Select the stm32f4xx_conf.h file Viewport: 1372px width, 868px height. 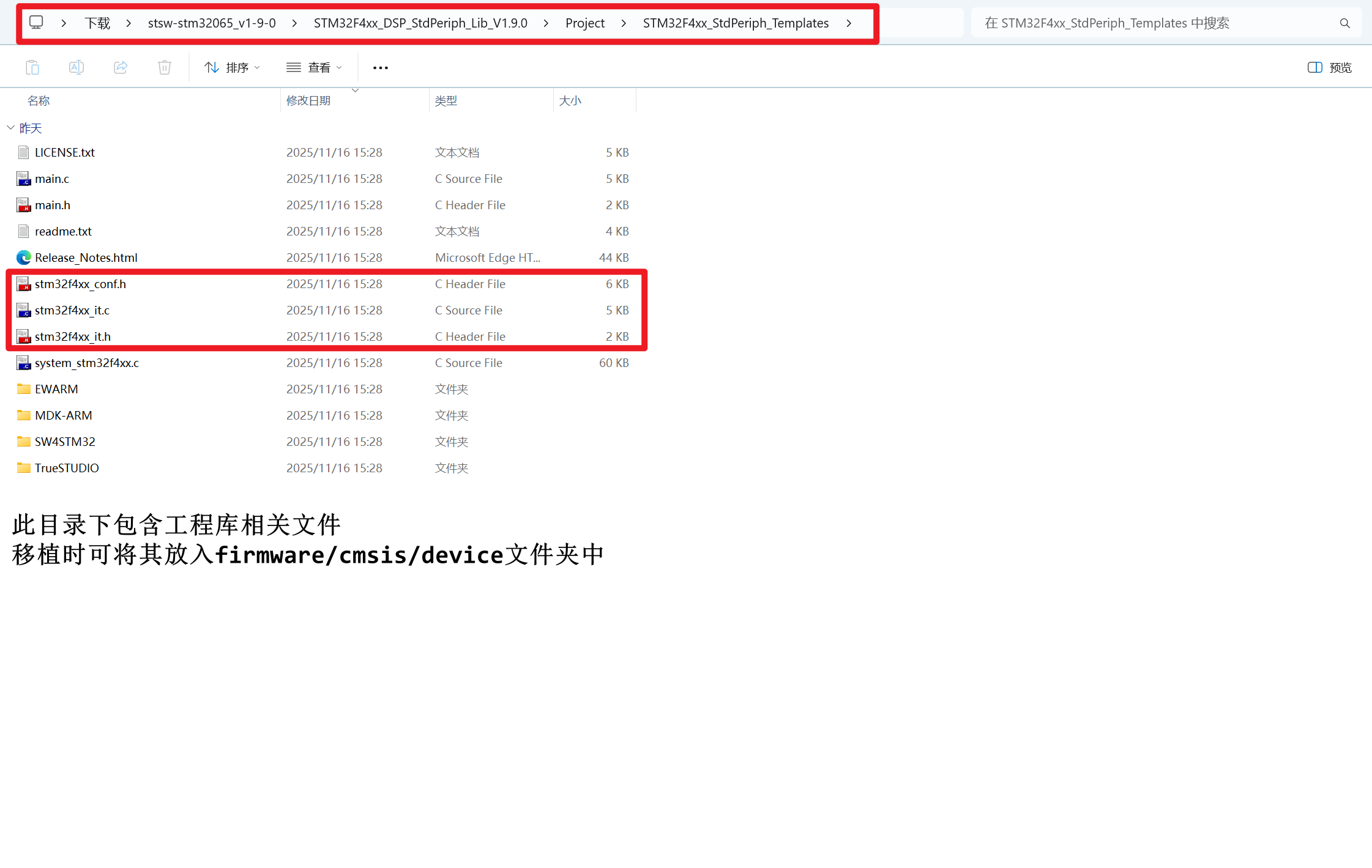[80, 284]
